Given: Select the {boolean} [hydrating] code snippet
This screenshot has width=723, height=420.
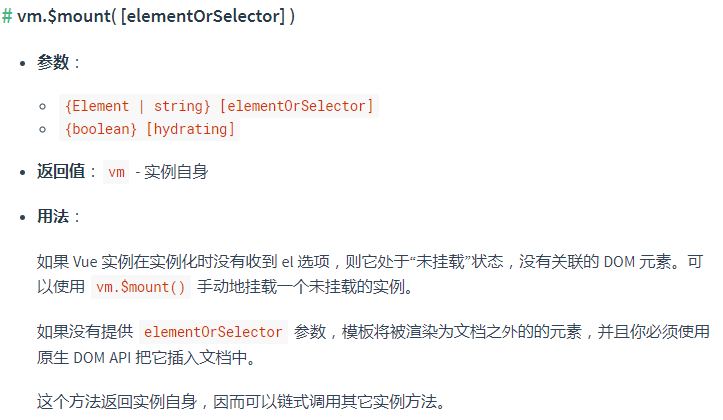Looking at the screenshot, I should coord(150,129).
